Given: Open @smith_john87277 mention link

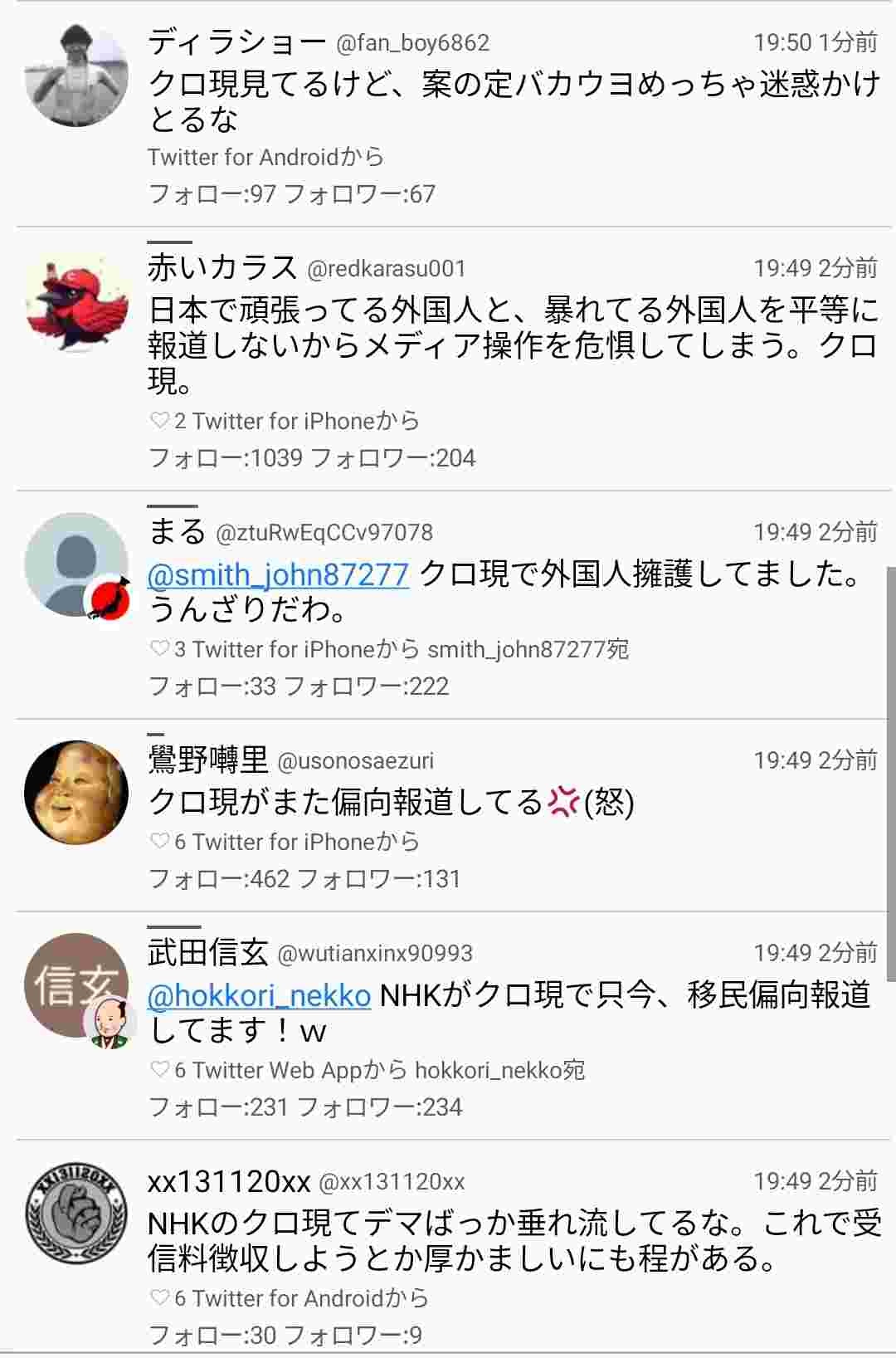Looking at the screenshot, I should pyautogui.click(x=278, y=574).
